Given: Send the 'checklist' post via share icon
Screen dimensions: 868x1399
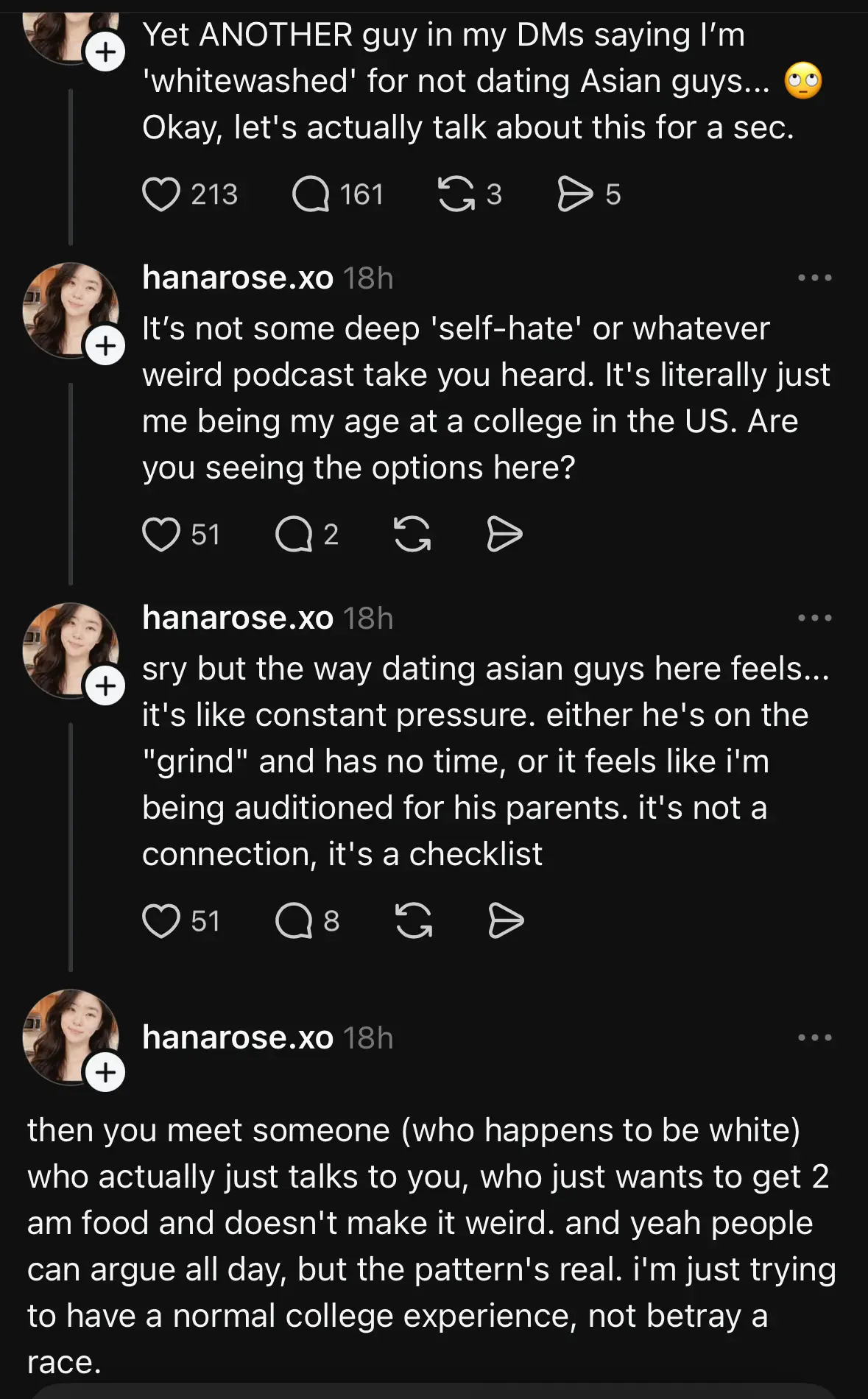Looking at the screenshot, I should 507,921.
